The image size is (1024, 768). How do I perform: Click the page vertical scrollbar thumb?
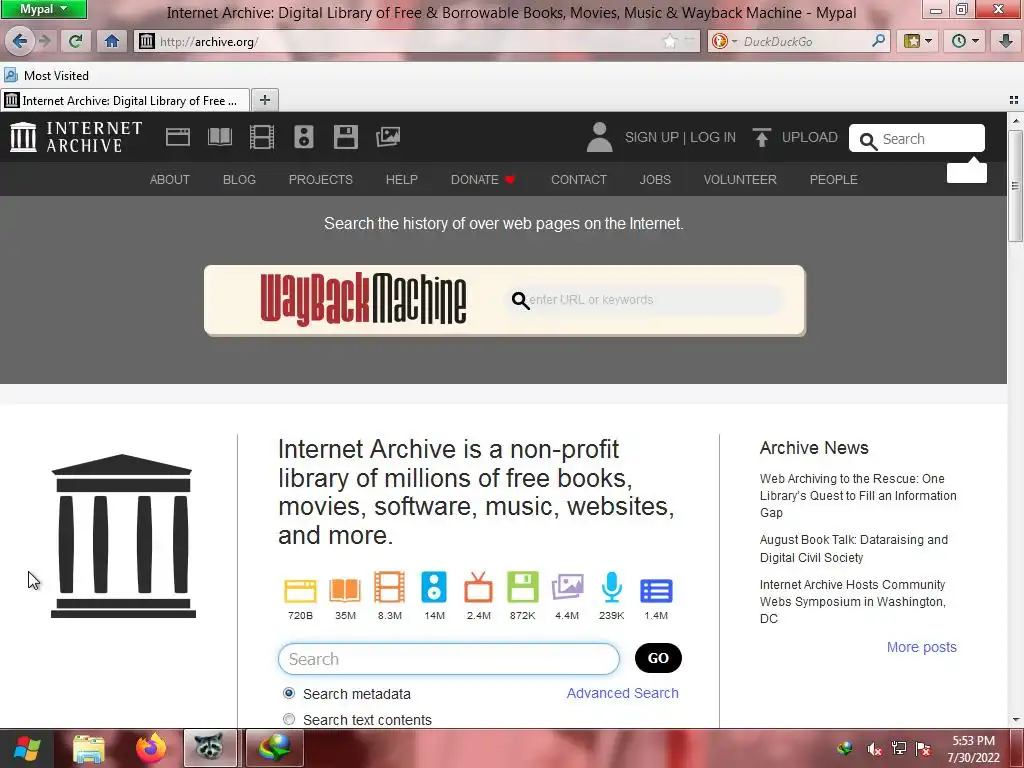point(1015,186)
